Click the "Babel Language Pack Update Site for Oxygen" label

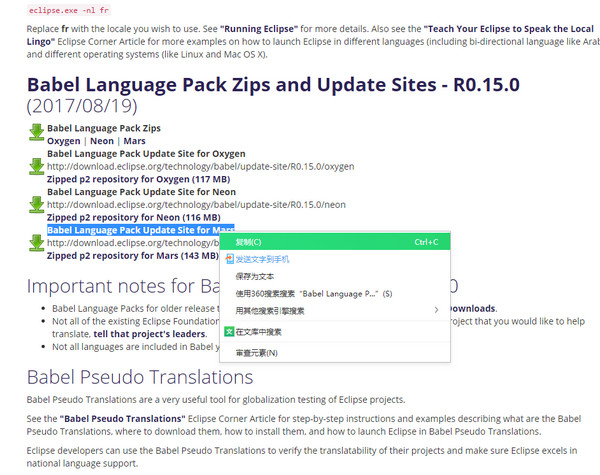point(146,154)
